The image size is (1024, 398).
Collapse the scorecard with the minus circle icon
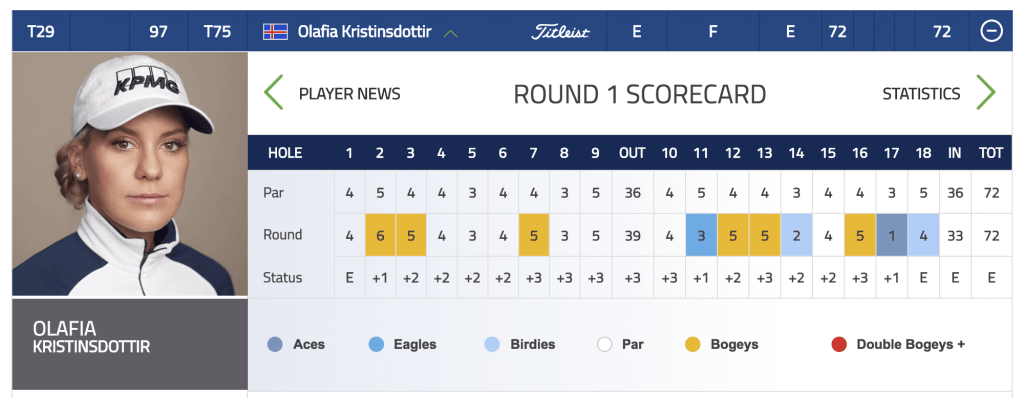pos(991,31)
